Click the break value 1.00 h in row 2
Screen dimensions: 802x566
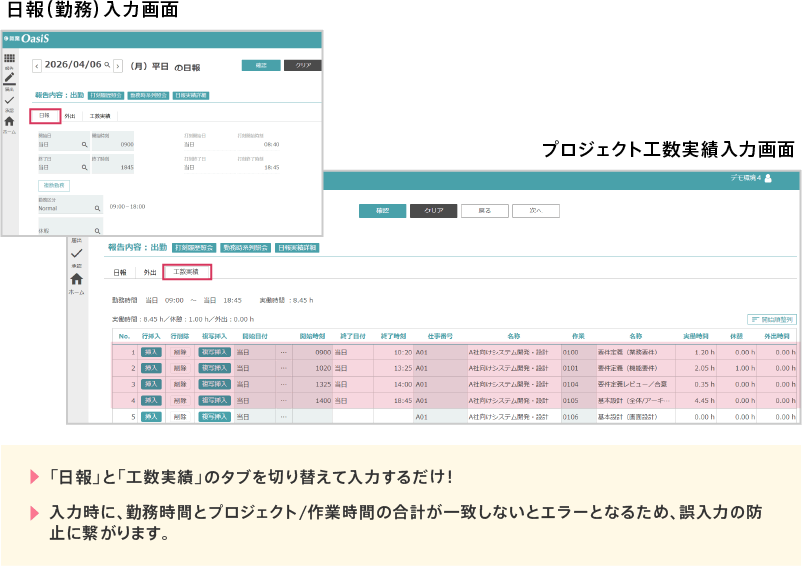click(745, 368)
